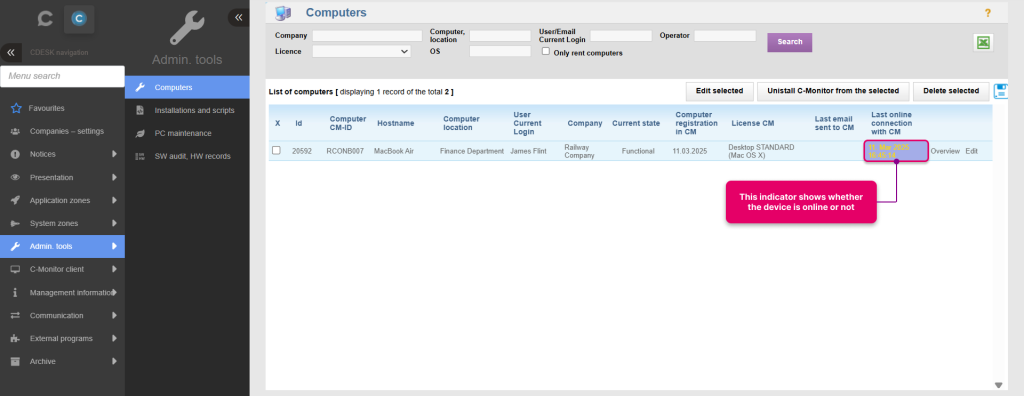Click the save floppy disk icon
The image size is (1024, 396).
pyautogui.click(x=1000, y=91)
